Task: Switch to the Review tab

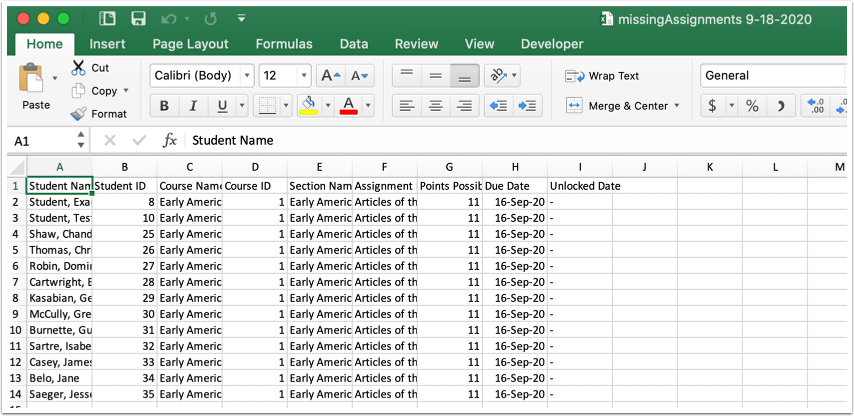Action: (x=417, y=44)
